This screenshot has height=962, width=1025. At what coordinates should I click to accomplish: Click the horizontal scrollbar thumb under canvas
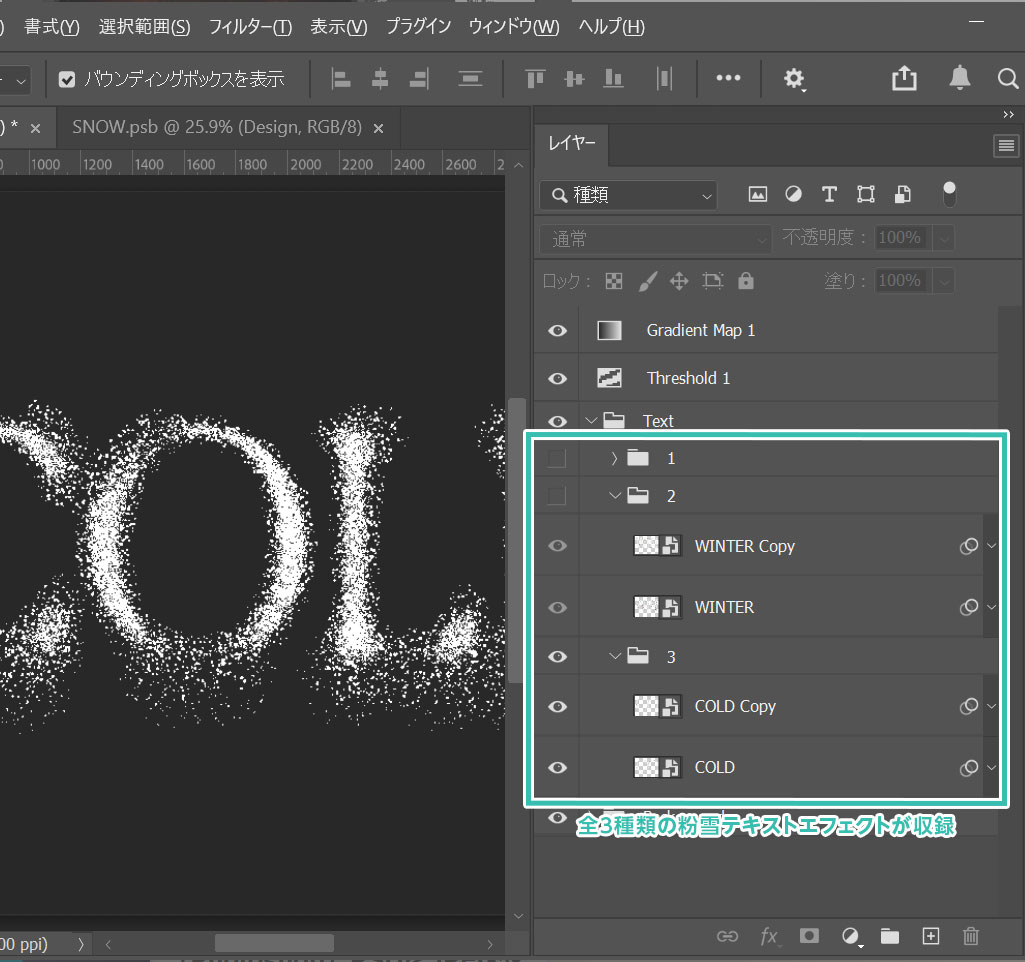[274, 943]
